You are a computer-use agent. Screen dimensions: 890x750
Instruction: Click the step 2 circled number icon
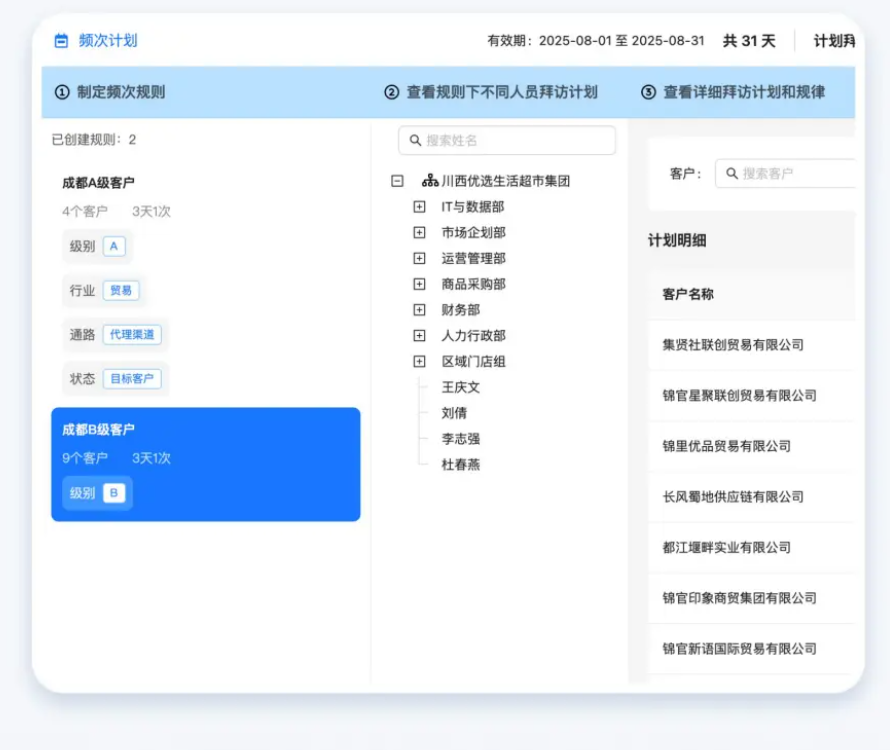[x=391, y=93]
